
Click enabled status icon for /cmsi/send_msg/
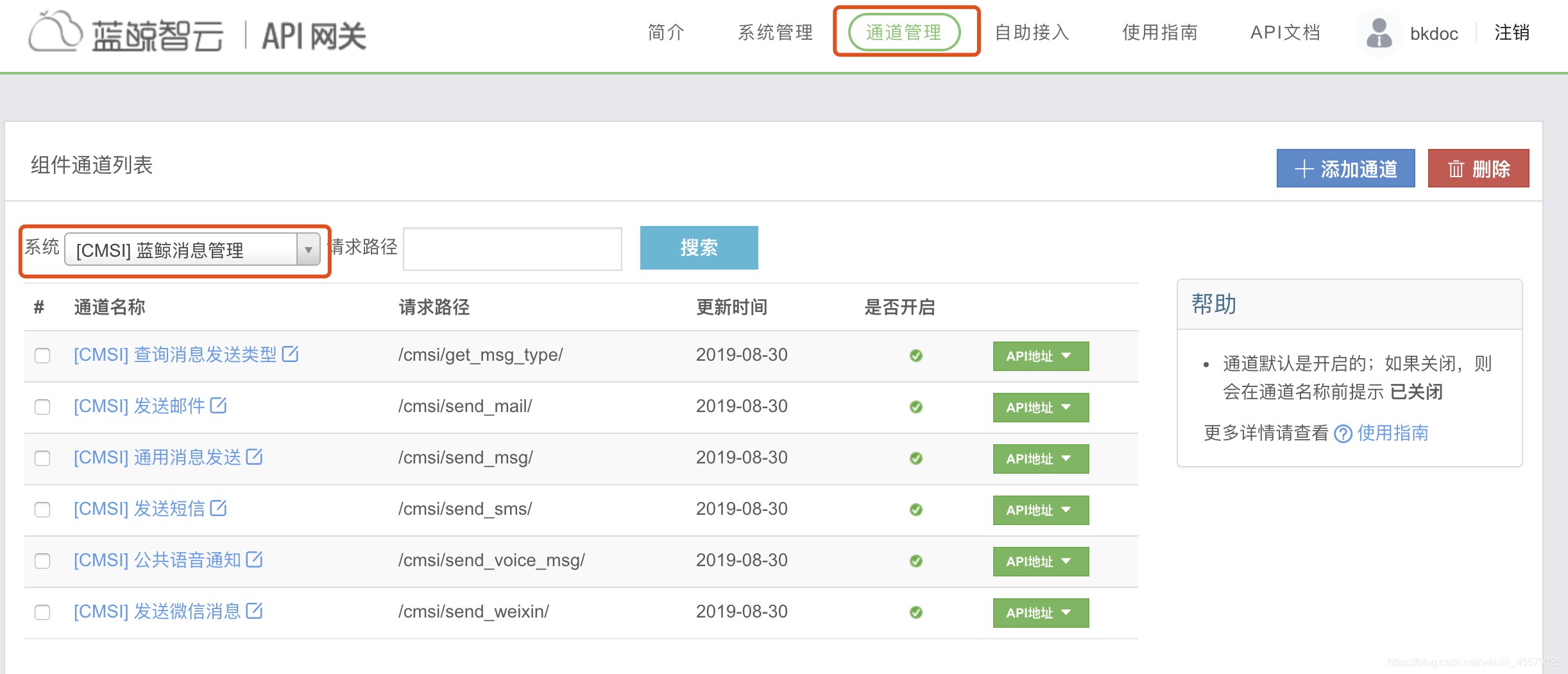pos(916,458)
